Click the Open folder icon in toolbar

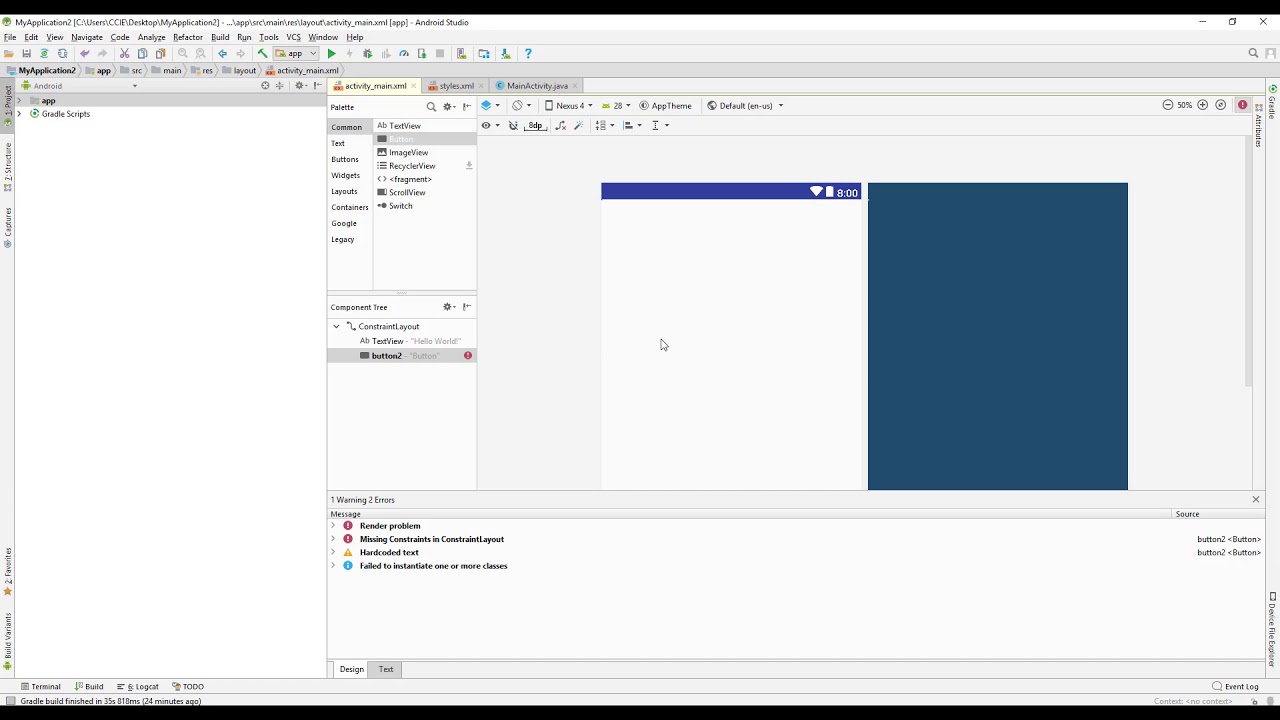click(9, 54)
